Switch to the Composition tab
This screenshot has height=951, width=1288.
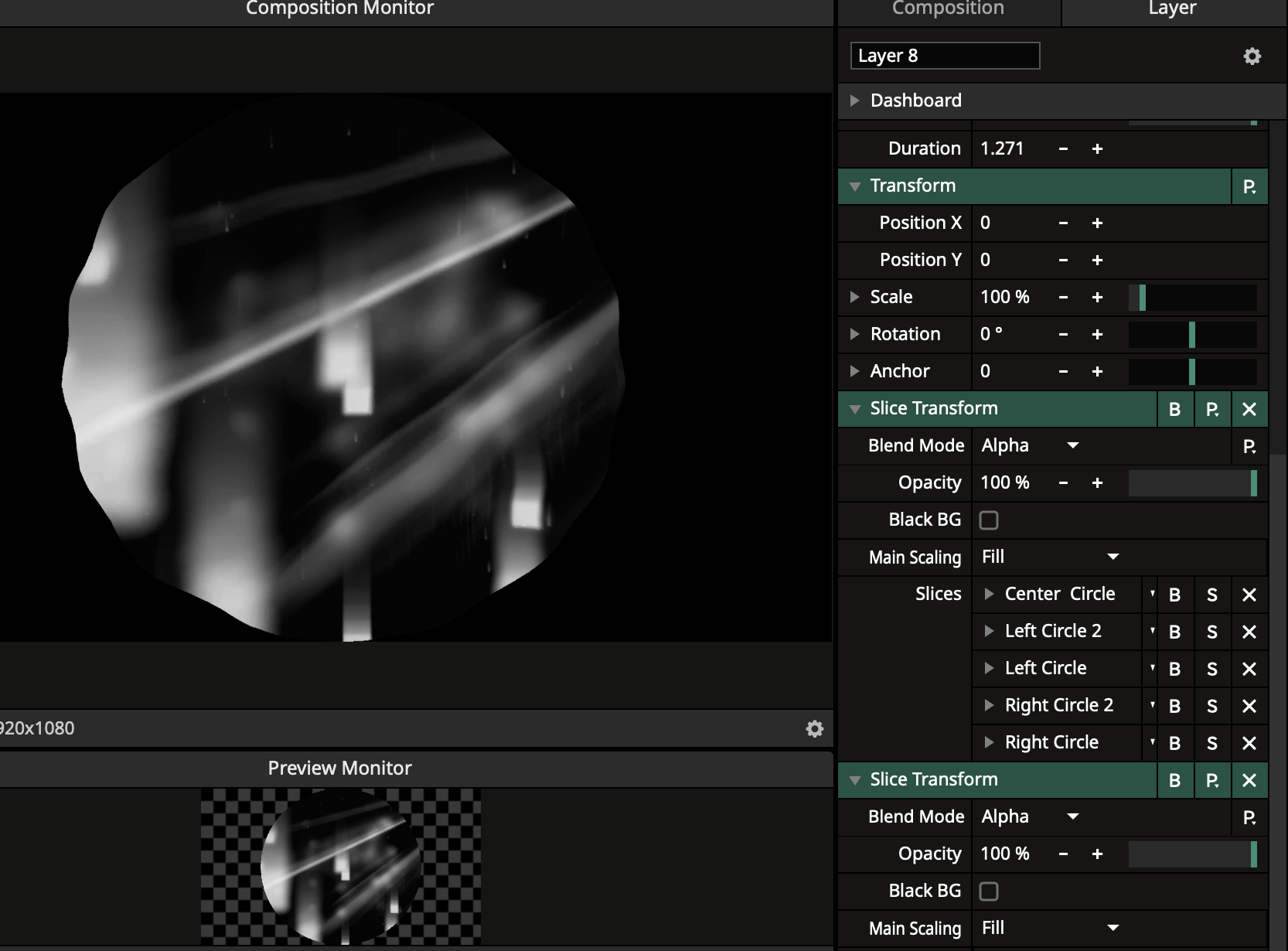point(948,9)
